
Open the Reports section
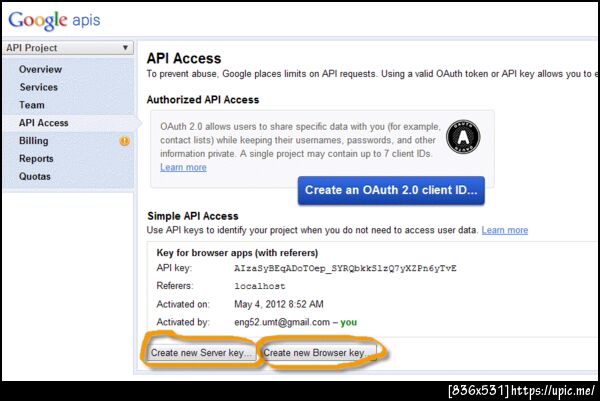coord(36,159)
